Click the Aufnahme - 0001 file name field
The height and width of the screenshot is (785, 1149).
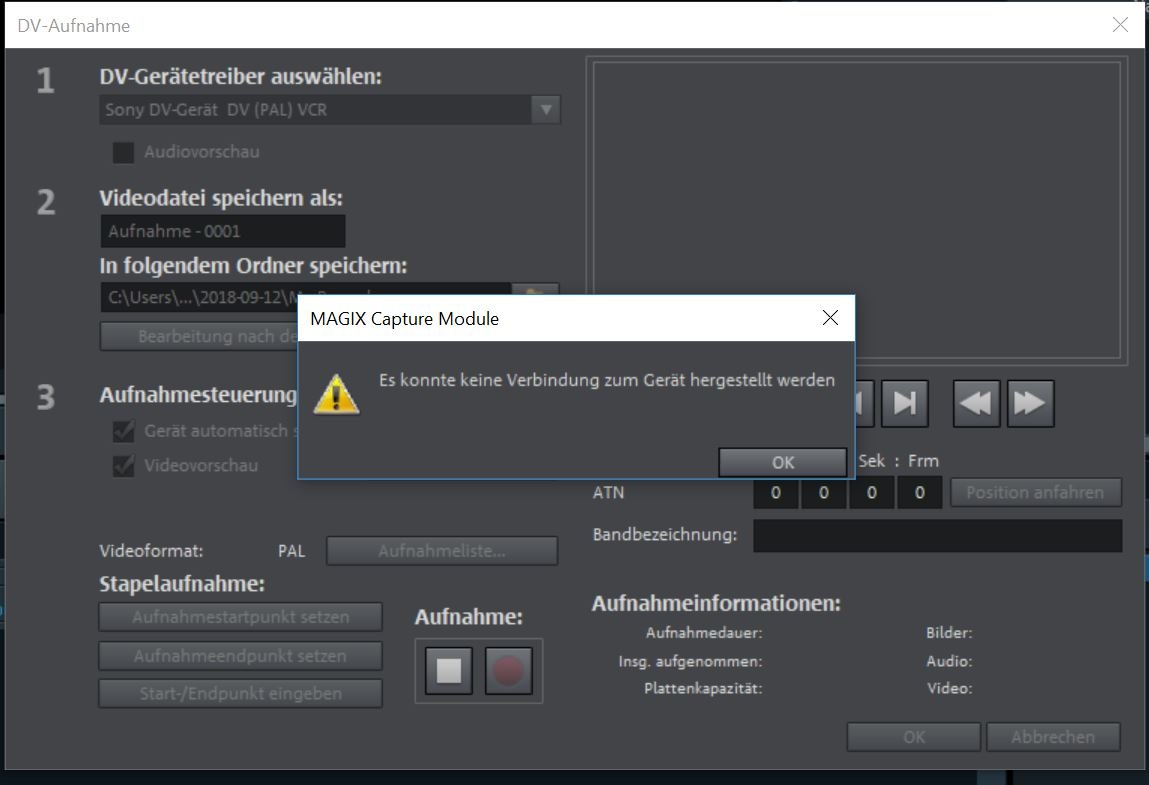coord(223,232)
